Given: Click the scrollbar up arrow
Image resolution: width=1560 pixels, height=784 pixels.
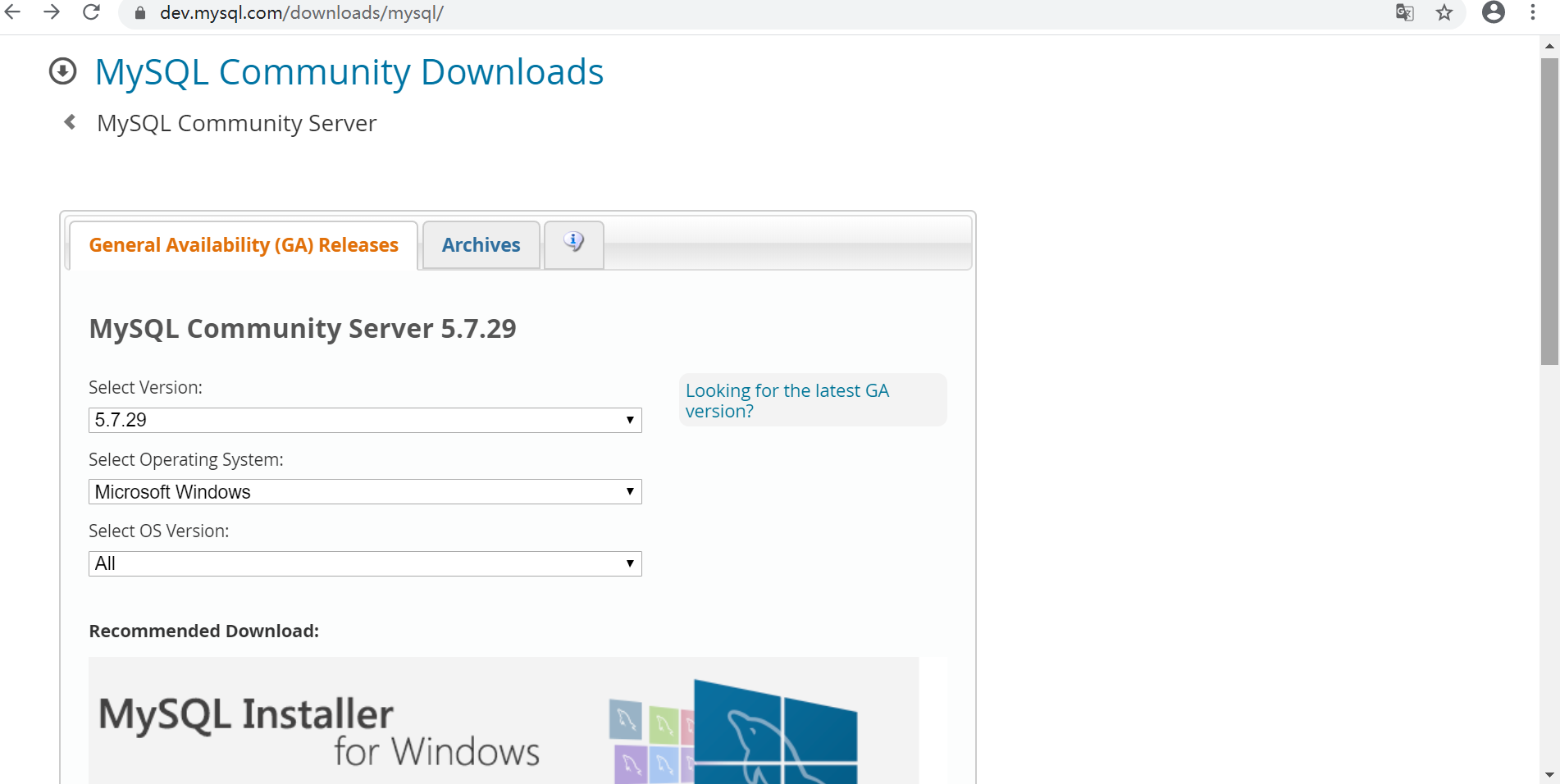Looking at the screenshot, I should 1549,46.
